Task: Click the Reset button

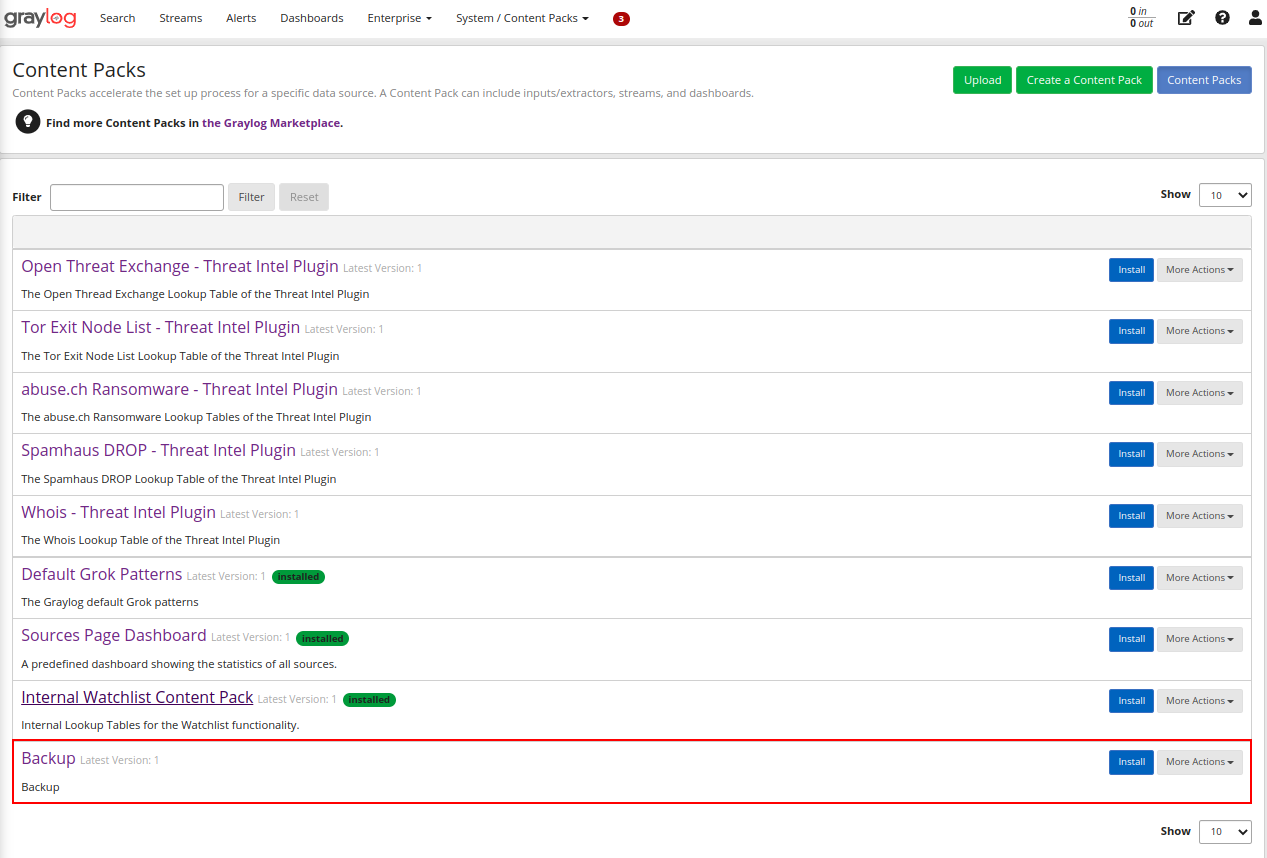Action: [304, 197]
